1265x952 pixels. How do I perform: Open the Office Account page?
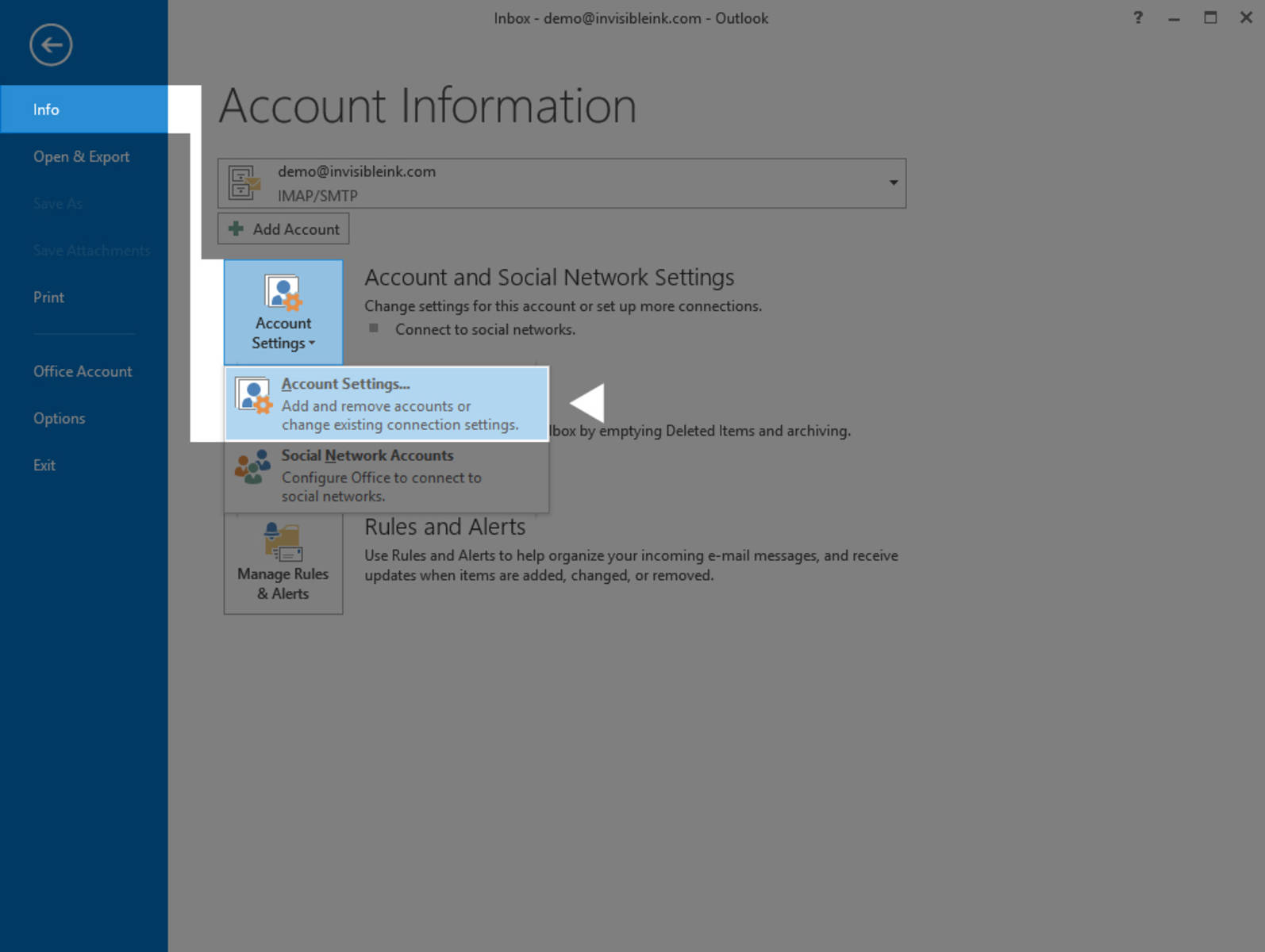tap(84, 371)
